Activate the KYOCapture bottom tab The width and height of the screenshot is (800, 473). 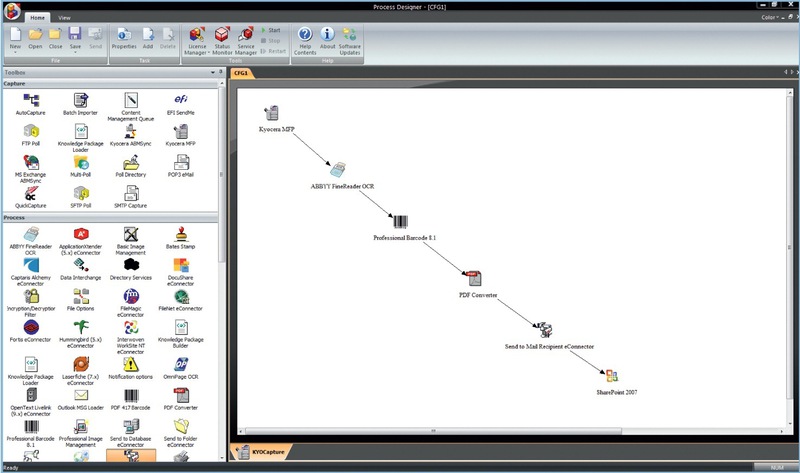pyautogui.click(x=262, y=452)
